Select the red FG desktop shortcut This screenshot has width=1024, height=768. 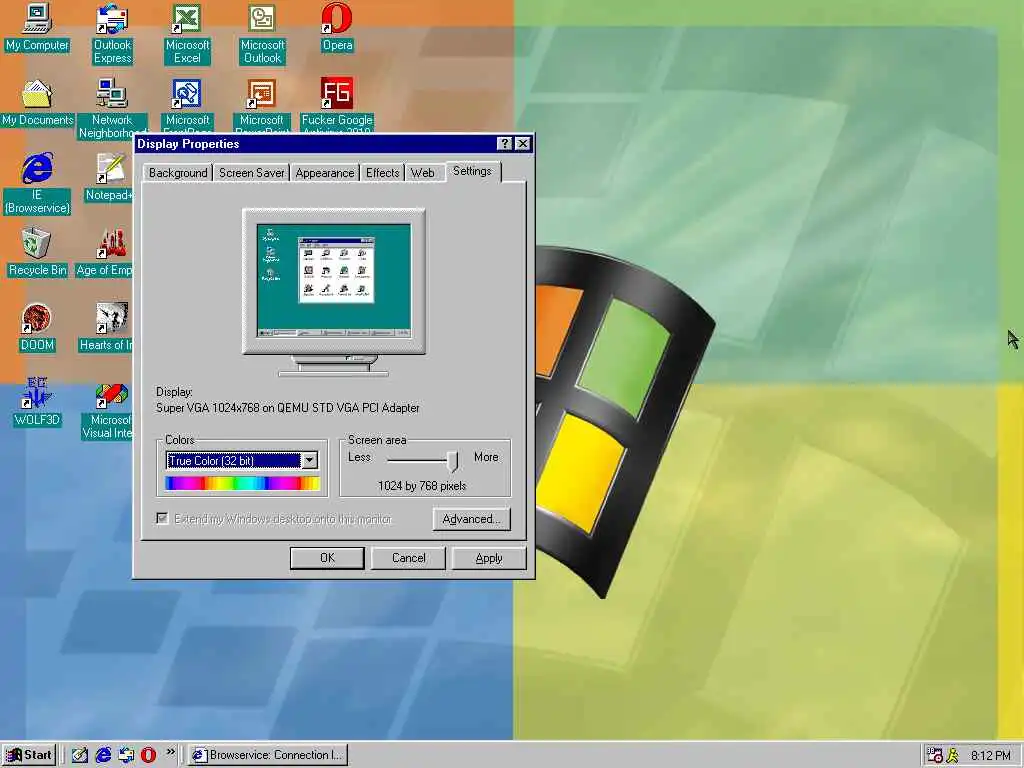point(337,104)
